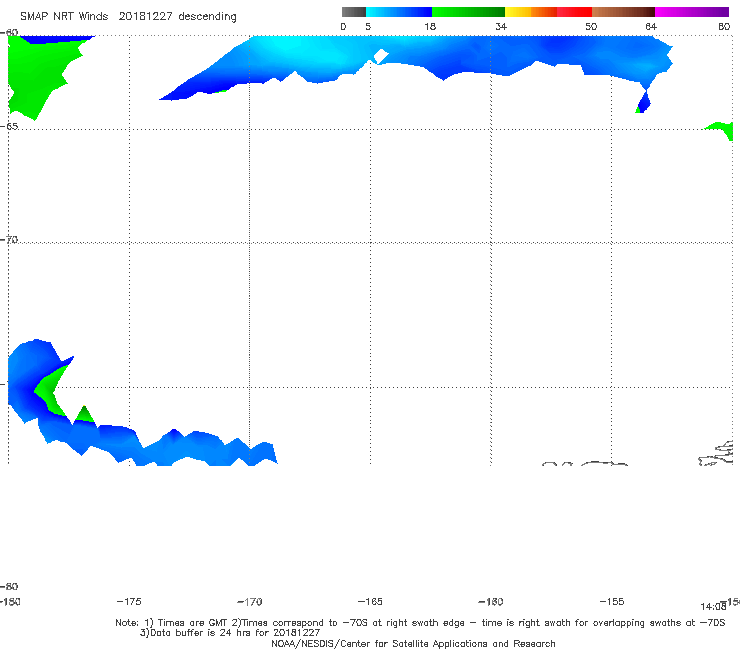Click the '34' label under color scale
The height and width of the screenshot is (650, 740).
501,26
